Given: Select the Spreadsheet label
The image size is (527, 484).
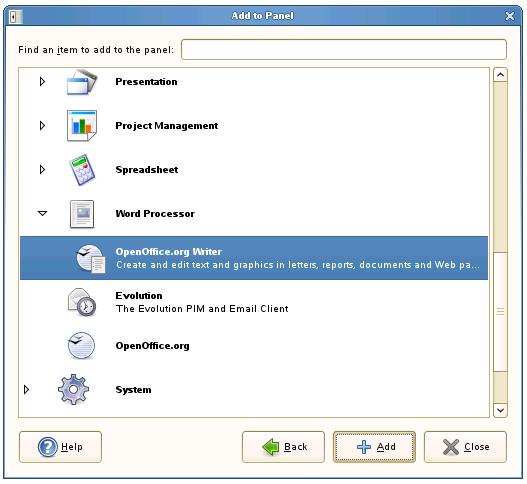Looking at the screenshot, I should pyautogui.click(x=147, y=170).
